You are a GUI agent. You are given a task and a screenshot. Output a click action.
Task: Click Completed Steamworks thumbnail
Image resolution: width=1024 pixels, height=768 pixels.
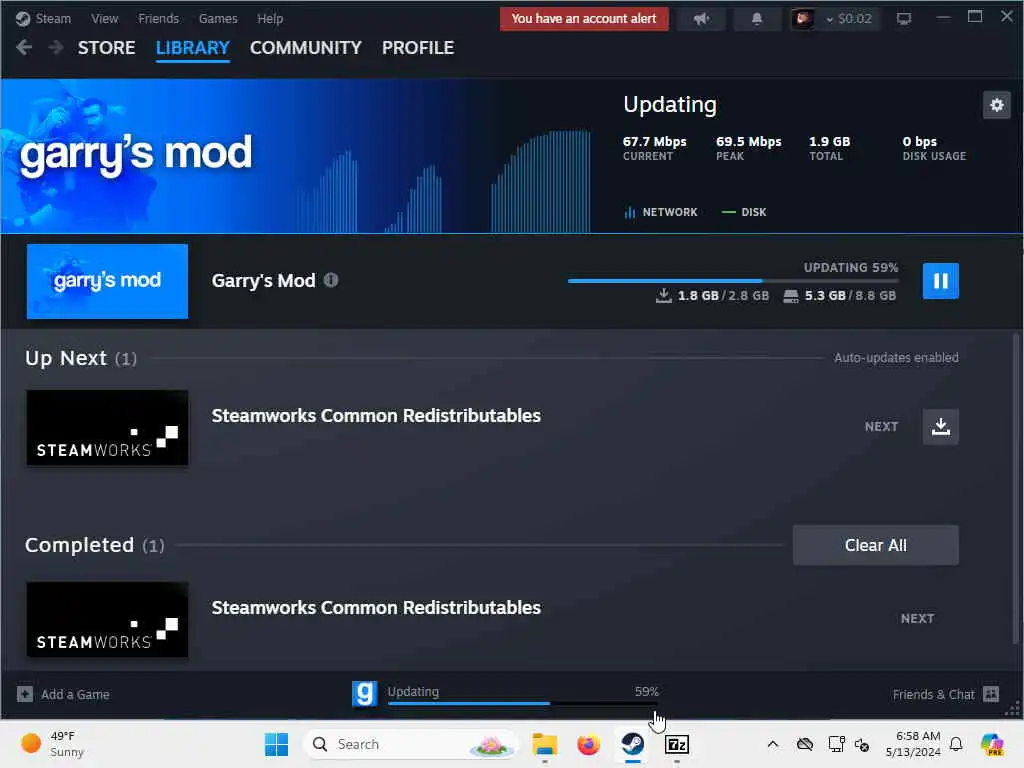(107, 620)
